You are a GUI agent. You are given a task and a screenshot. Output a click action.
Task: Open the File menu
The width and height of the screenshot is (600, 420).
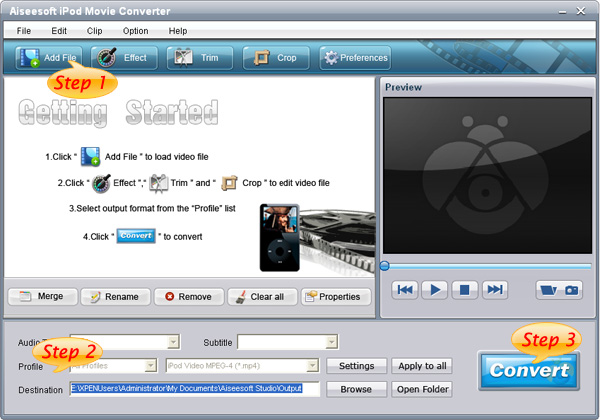coord(24,31)
